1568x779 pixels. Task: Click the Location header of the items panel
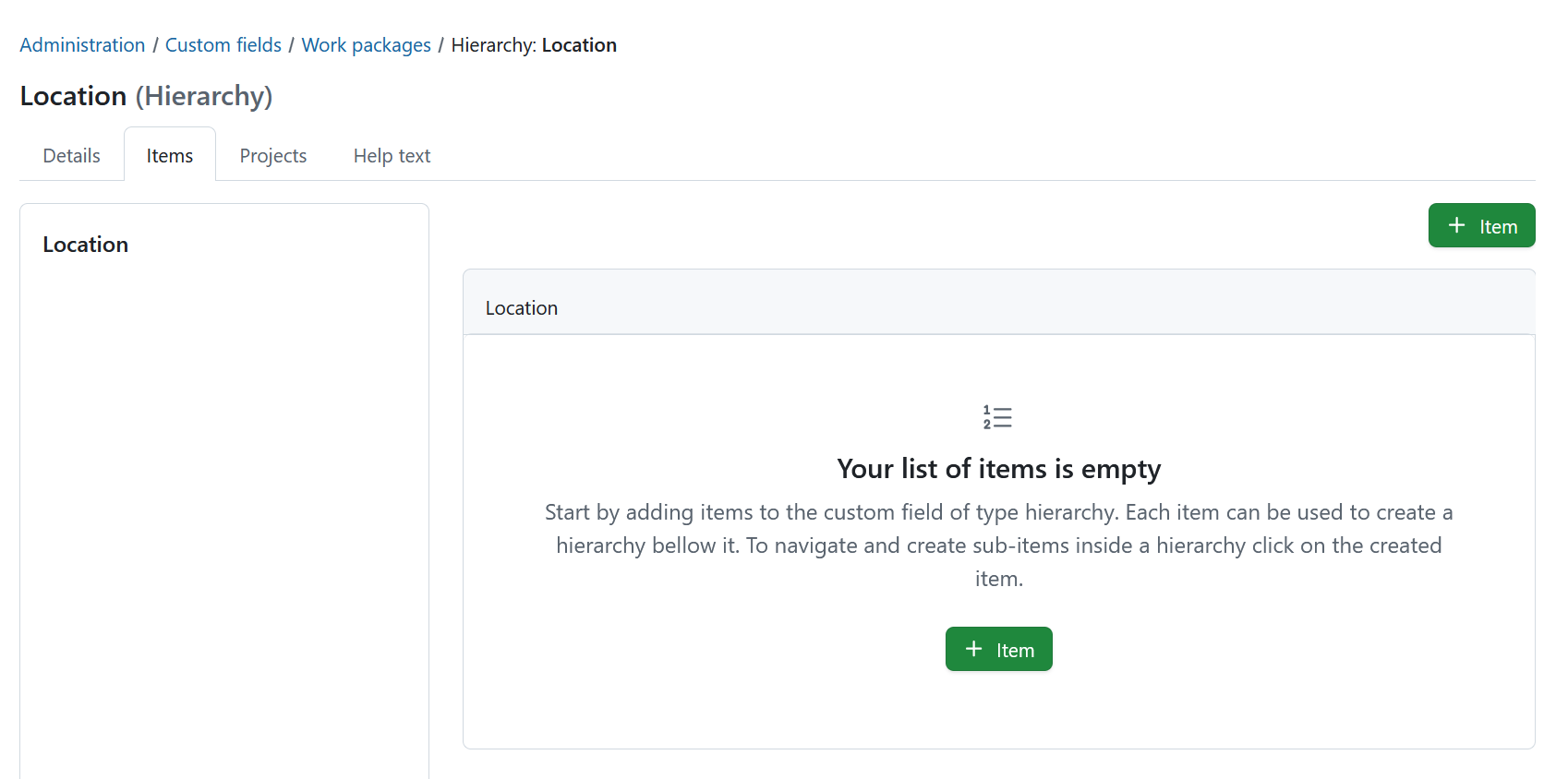click(x=521, y=307)
